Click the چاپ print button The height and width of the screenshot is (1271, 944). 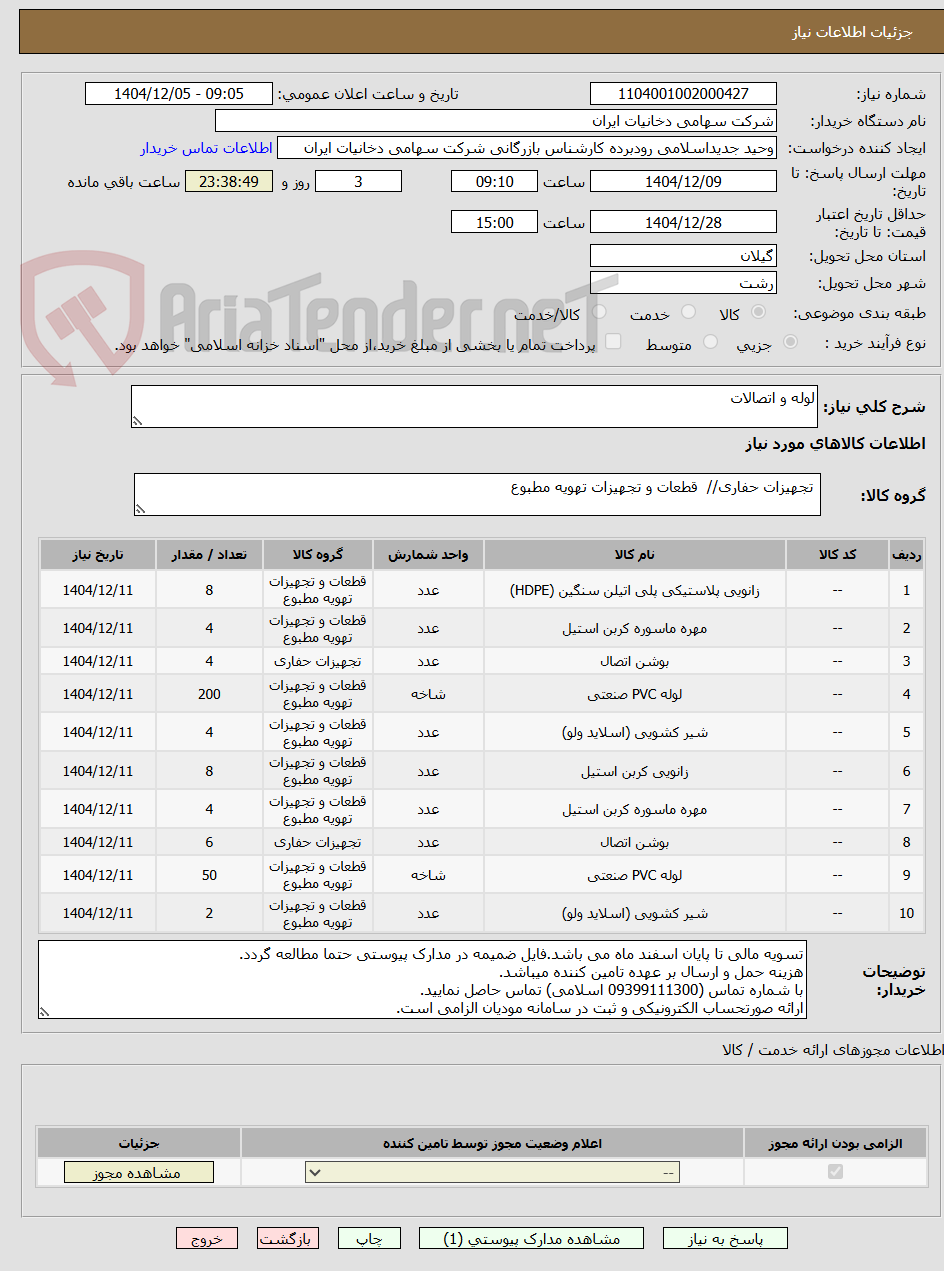pyautogui.click(x=369, y=1238)
